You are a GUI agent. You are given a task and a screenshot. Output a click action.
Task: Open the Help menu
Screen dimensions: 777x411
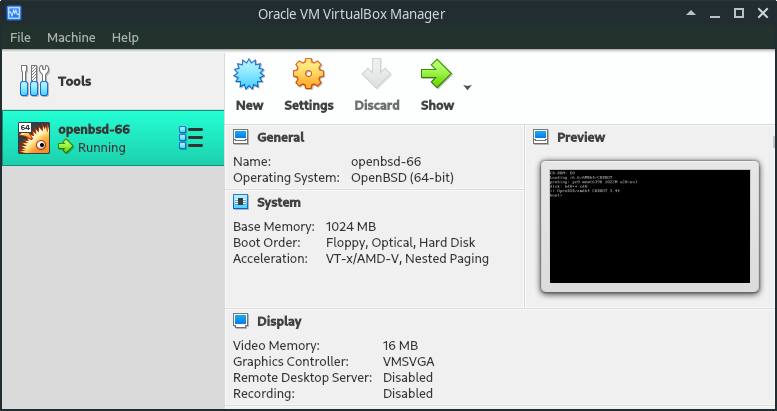(x=125, y=37)
